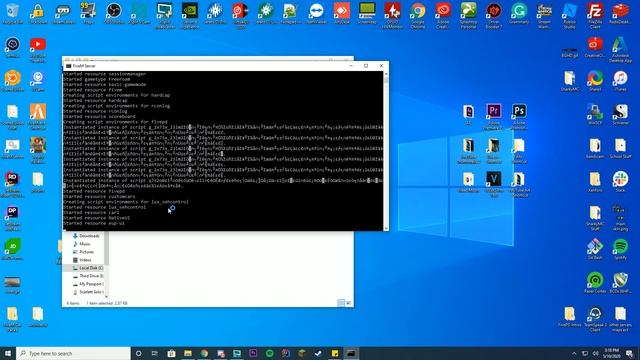Show hidden system tray icons
The image size is (640, 360).
coord(574,353)
